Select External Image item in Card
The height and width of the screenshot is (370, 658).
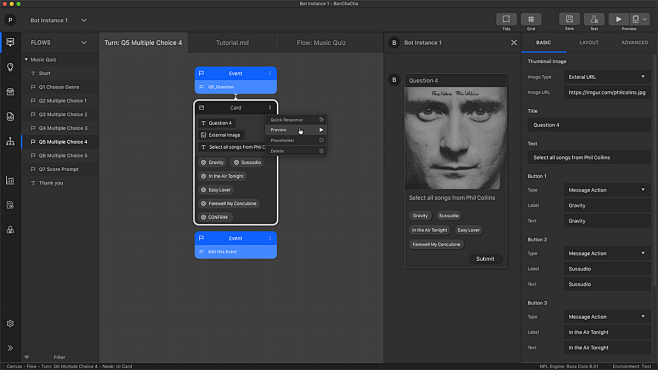[221, 135]
